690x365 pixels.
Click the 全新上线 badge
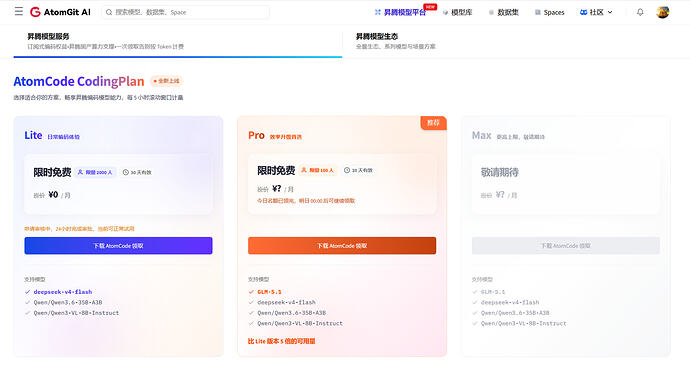[166, 81]
